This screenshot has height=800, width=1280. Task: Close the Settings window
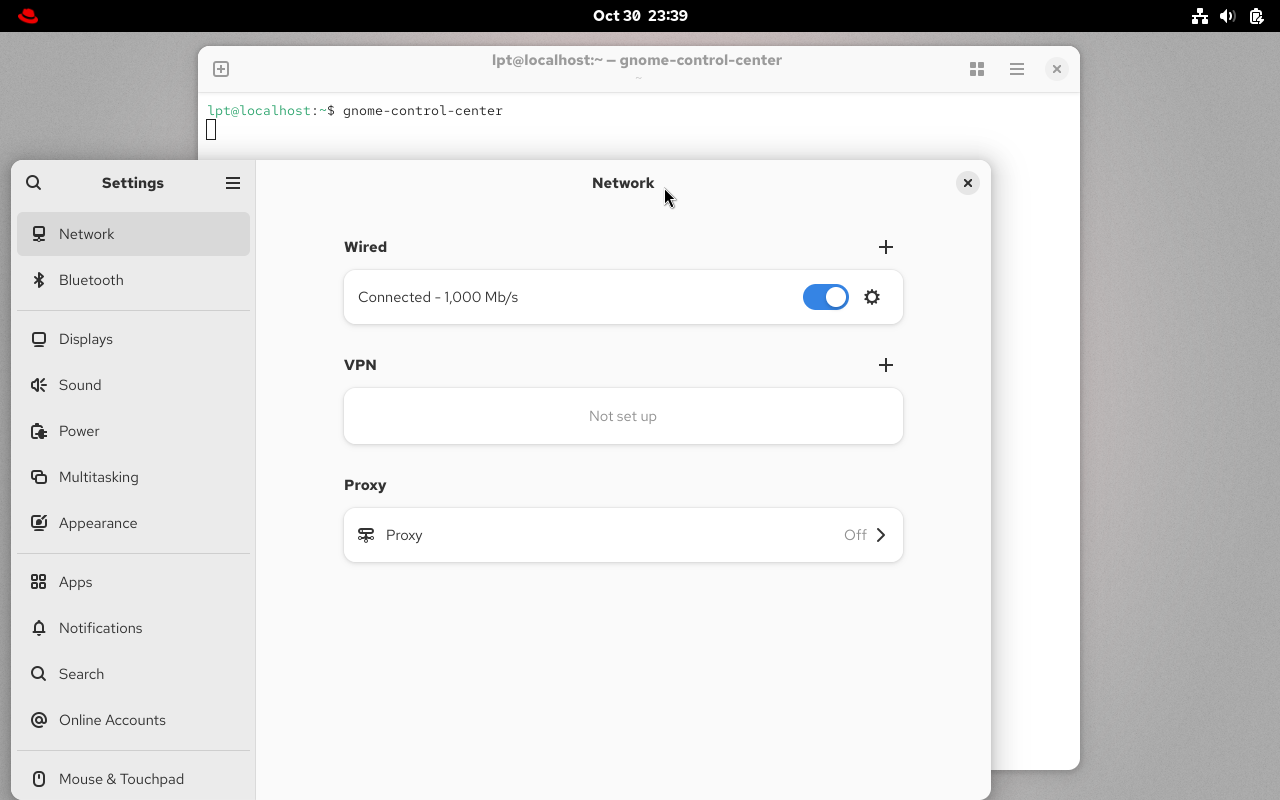click(x=967, y=183)
